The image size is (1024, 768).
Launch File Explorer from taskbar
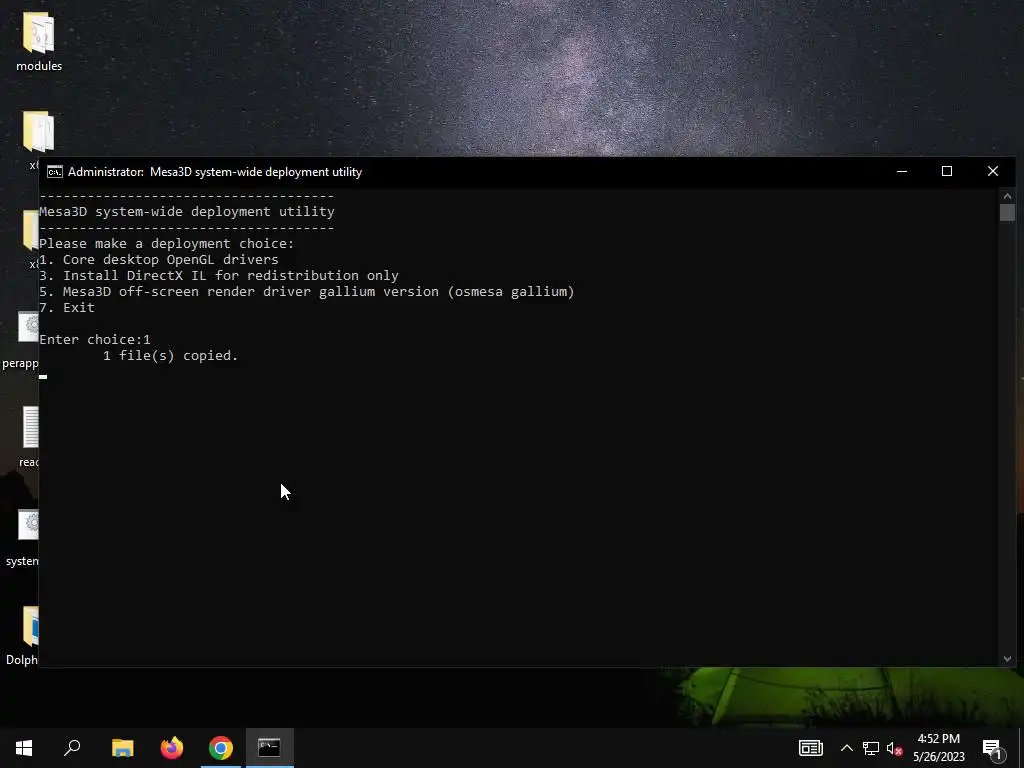[x=122, y=748]
